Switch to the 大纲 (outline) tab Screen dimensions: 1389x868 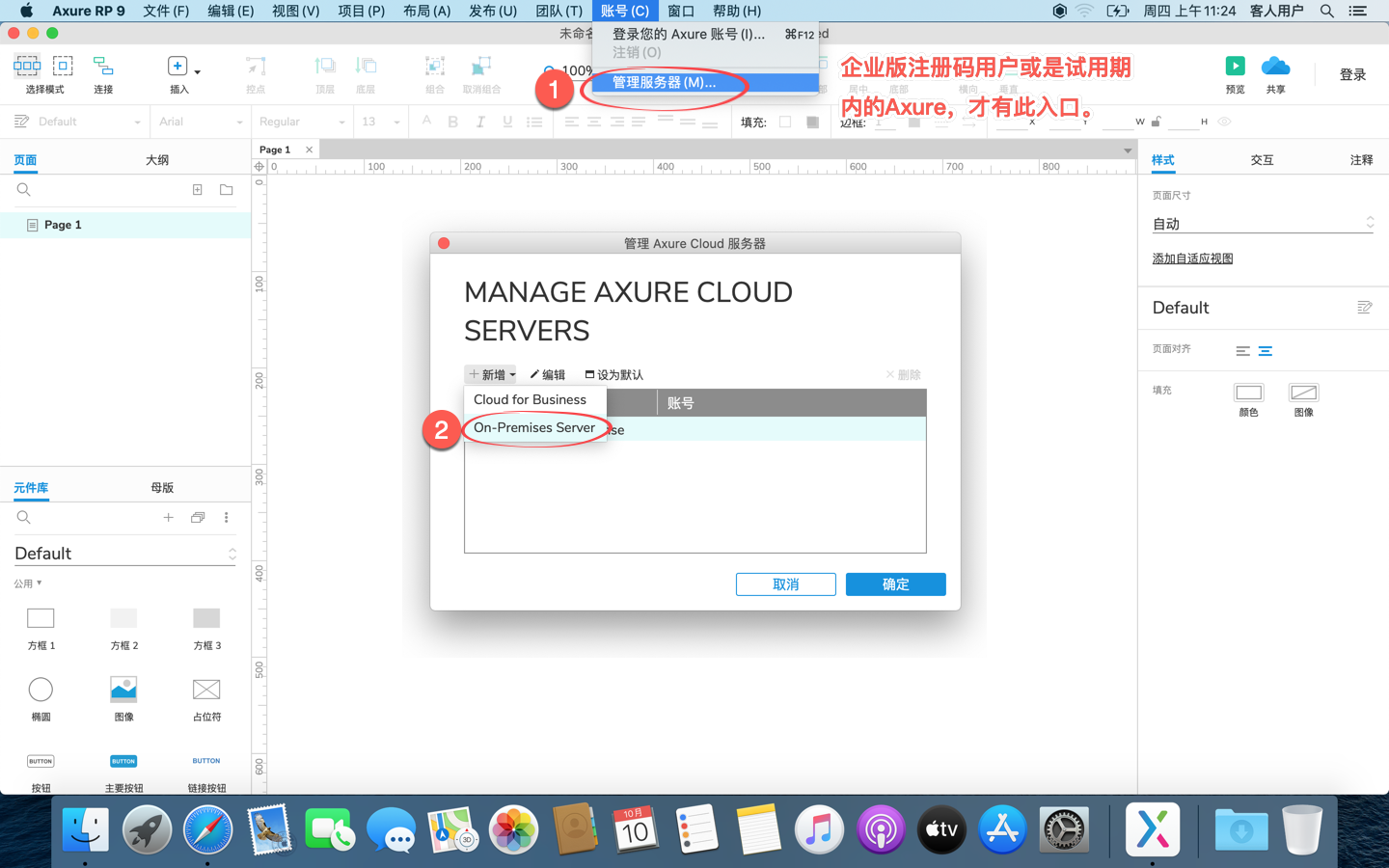pos(157,160)
